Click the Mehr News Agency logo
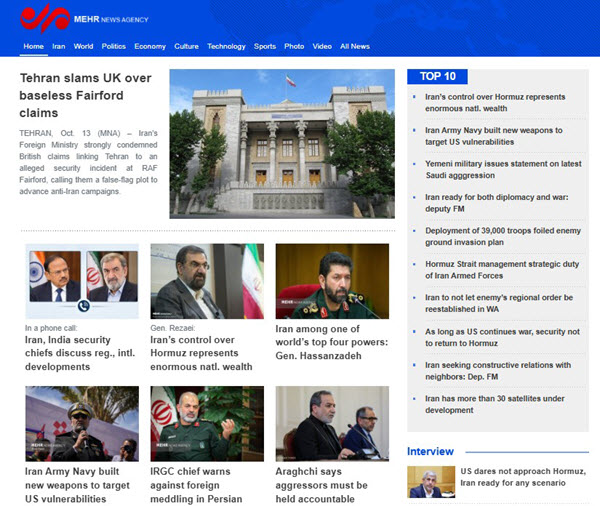600x506 pixels. click(84, 18)
